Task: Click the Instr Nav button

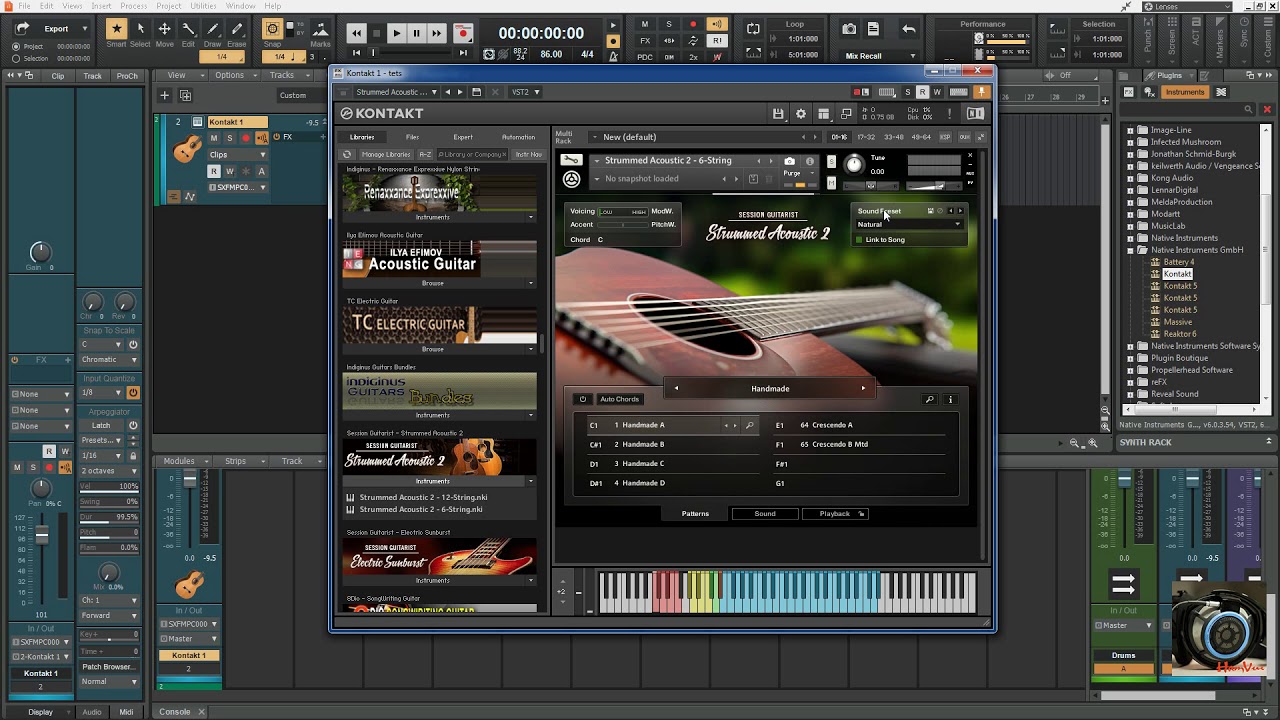Action: [x=528, y=155]
